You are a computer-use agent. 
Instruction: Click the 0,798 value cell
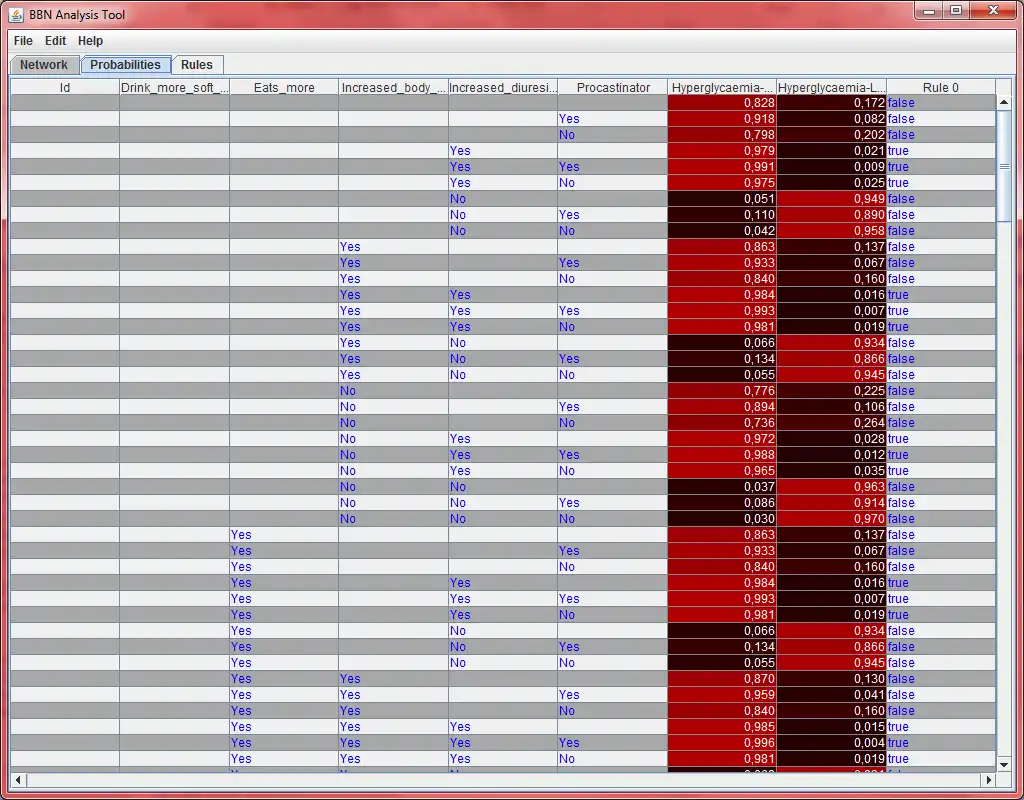pos(722,135)
